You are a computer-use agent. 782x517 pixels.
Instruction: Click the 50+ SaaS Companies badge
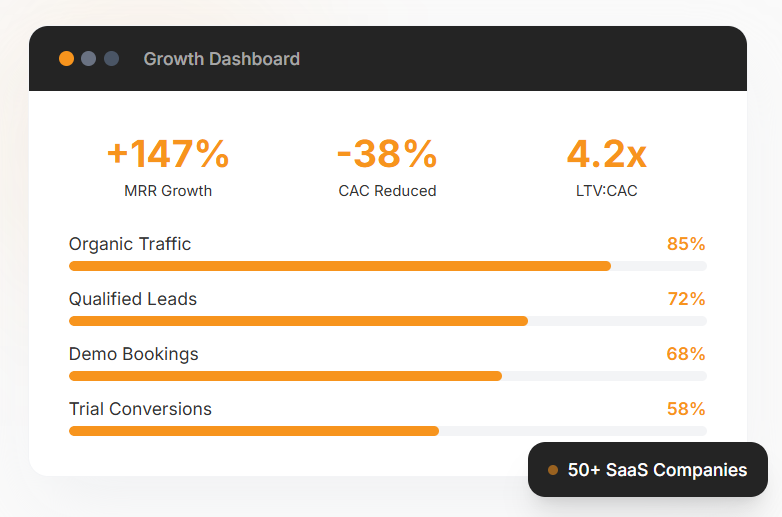648,470
